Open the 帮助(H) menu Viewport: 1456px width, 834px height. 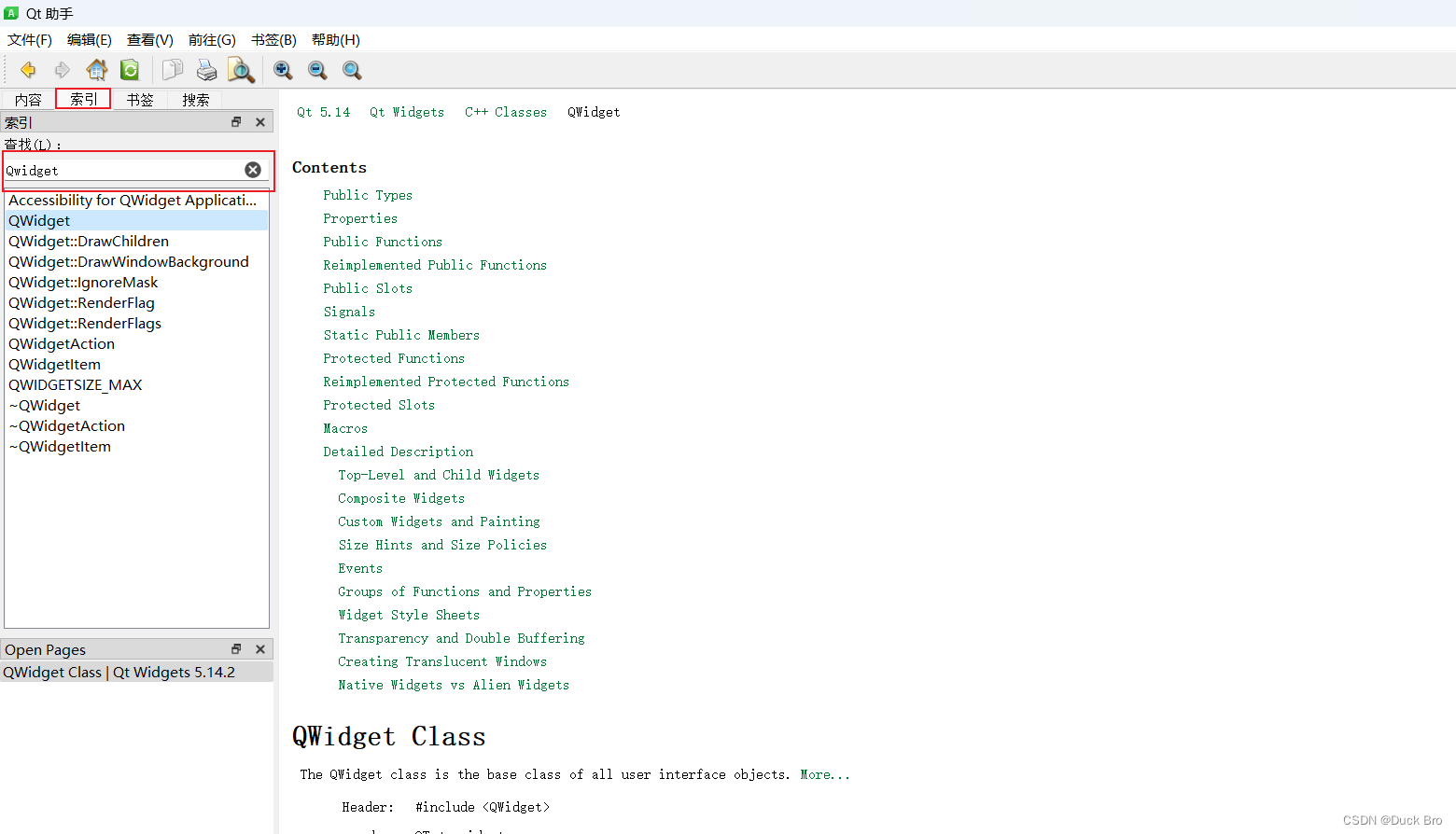336,40
